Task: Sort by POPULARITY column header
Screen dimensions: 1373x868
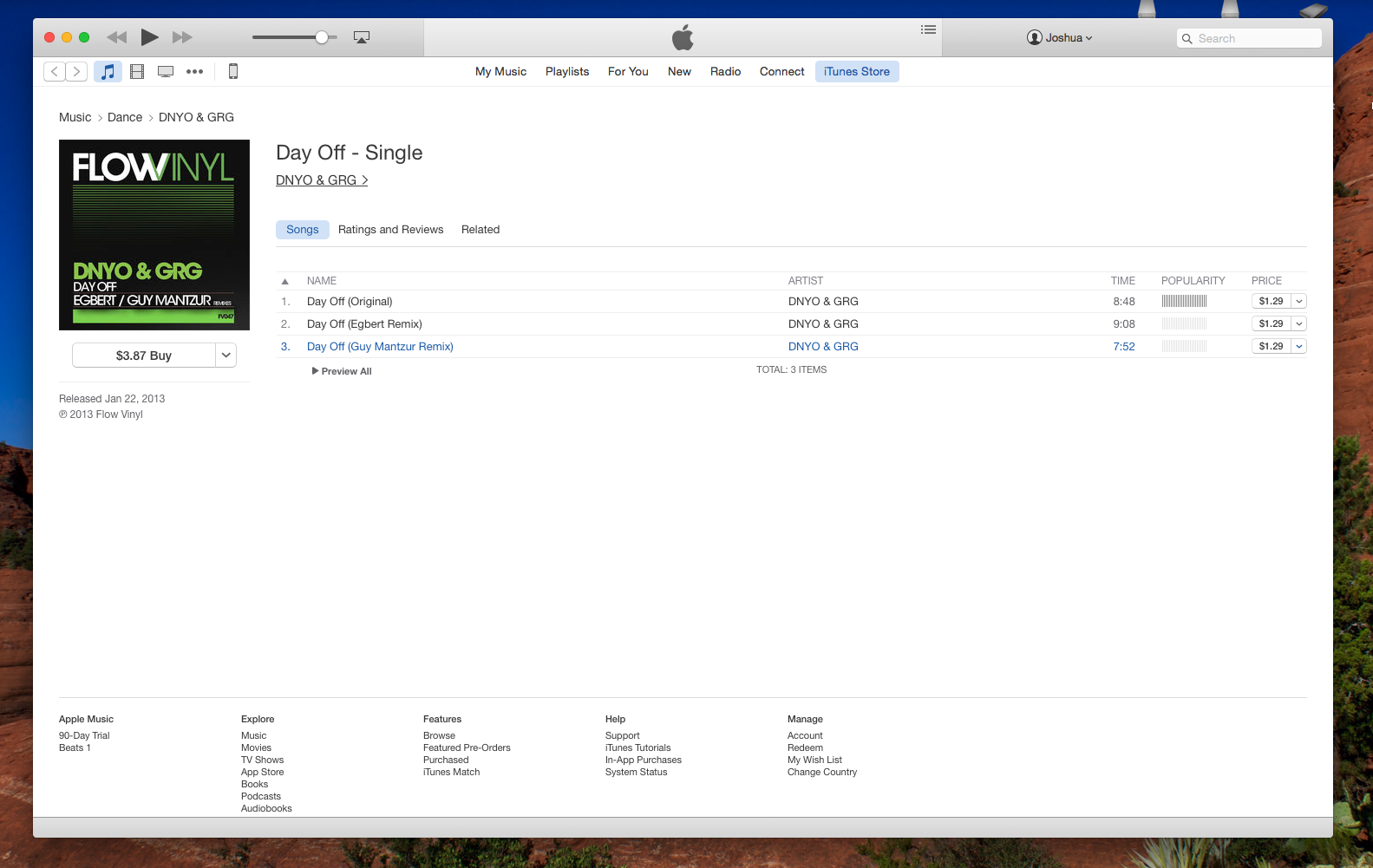Action: pos(1193,281)
